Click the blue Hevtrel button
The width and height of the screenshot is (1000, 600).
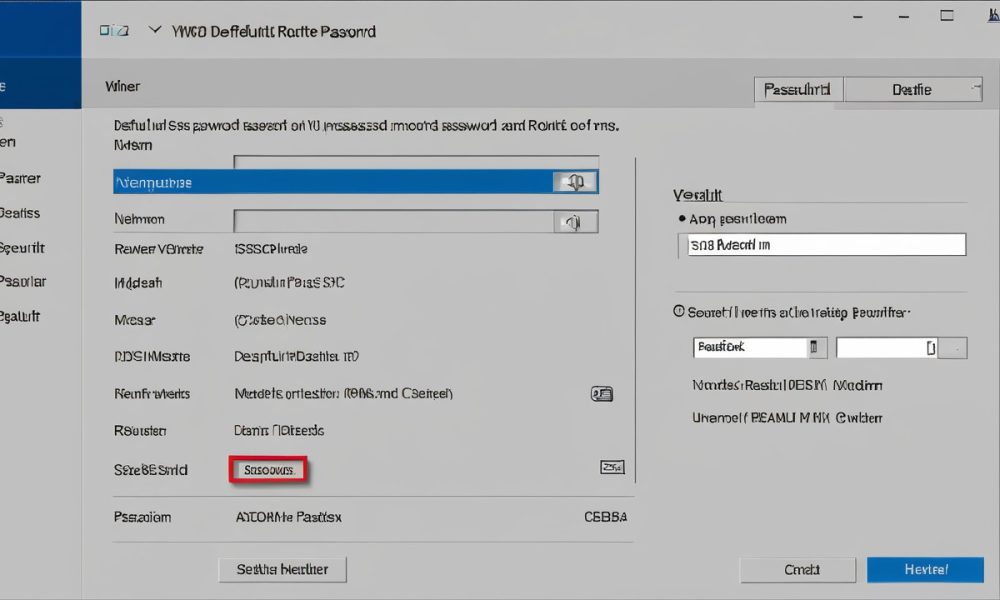pos(925,569)
